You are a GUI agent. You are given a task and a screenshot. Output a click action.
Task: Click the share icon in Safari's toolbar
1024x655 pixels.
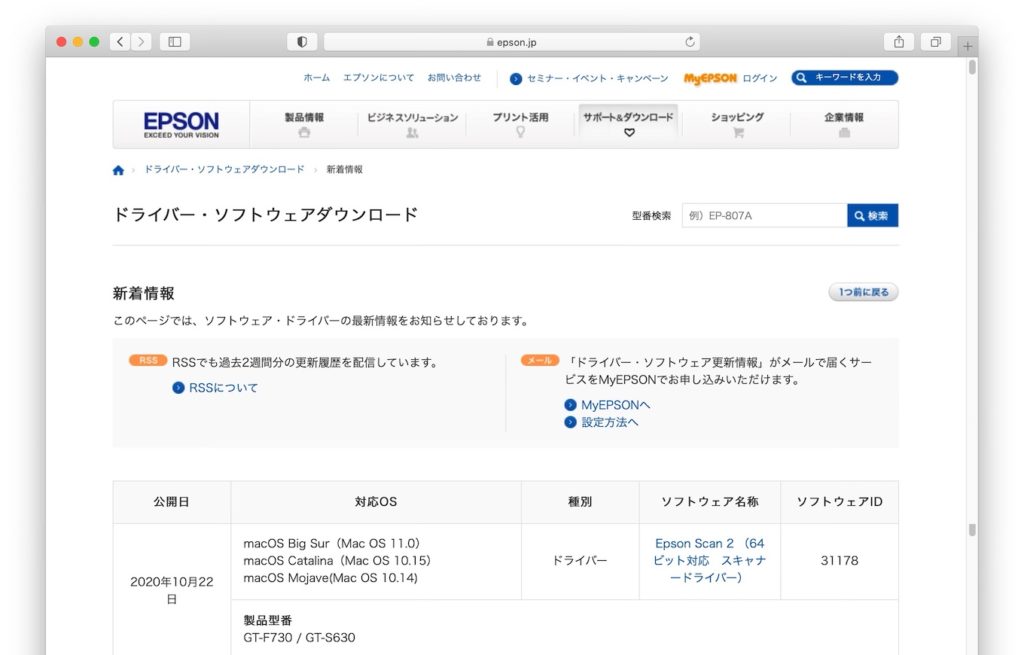click(x=898, y=42)
